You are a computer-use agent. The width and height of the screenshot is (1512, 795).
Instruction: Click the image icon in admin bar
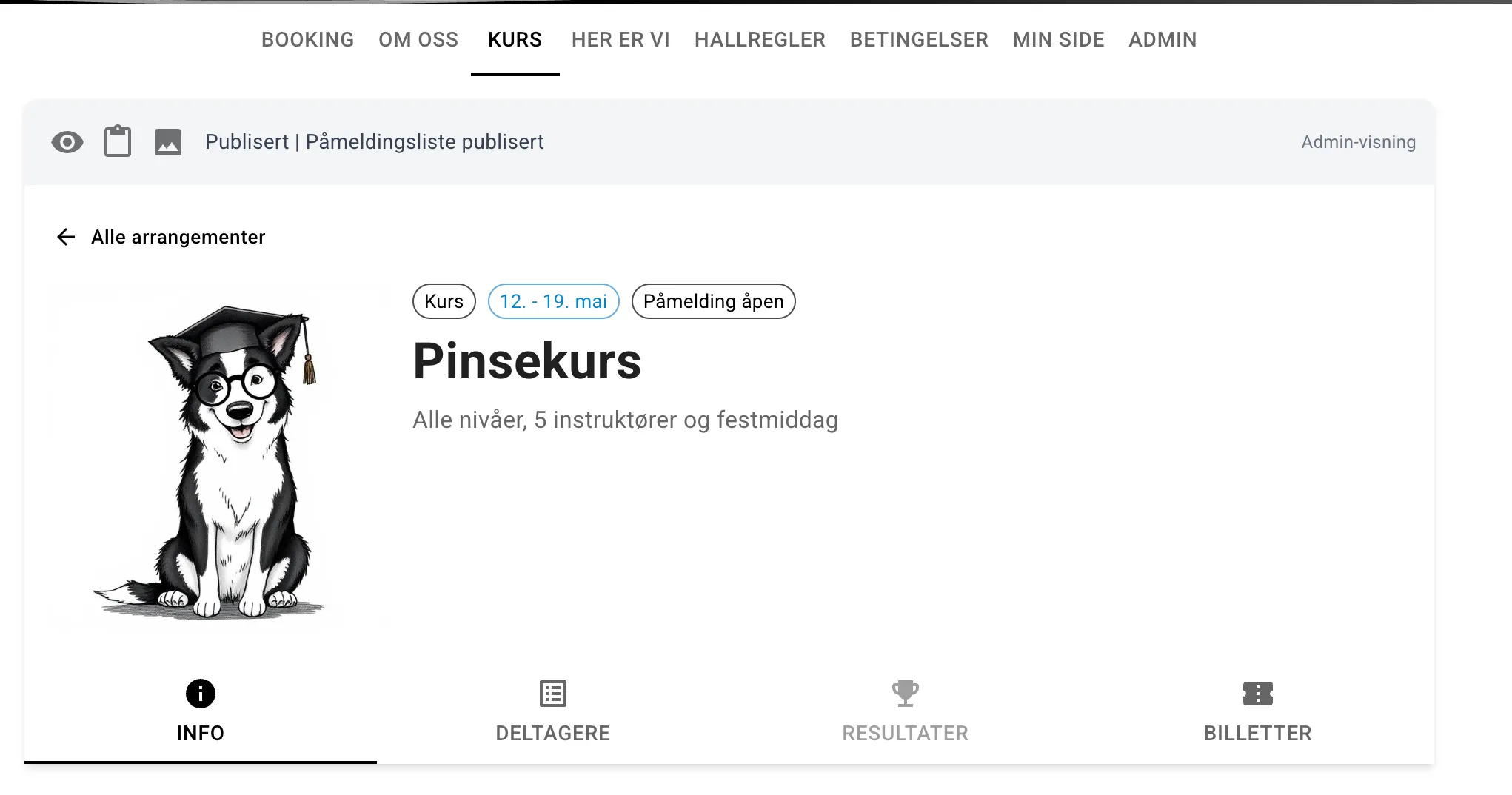tap(168, 142)
